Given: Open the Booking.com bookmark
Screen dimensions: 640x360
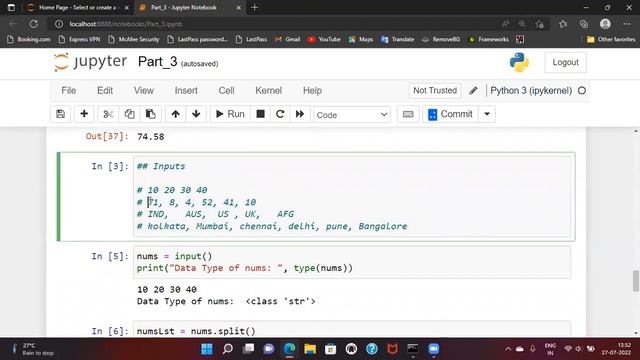Looking at the screenshot, I should click(x=29, y=39).
